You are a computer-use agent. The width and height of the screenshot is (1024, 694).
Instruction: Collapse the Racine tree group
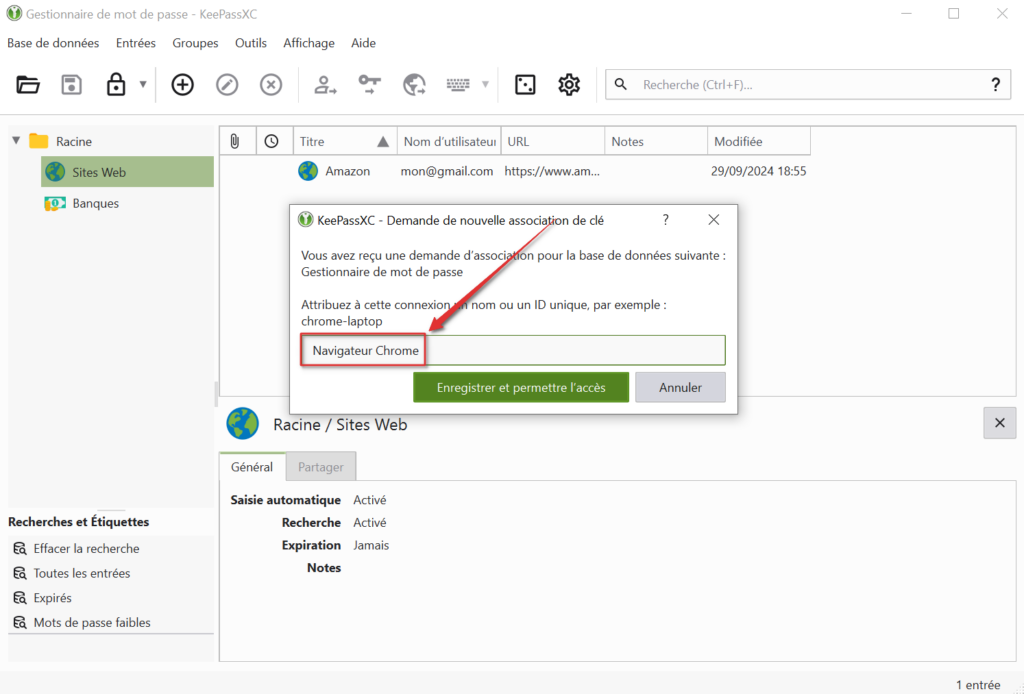pyautogui.click(x=16, y=141)
